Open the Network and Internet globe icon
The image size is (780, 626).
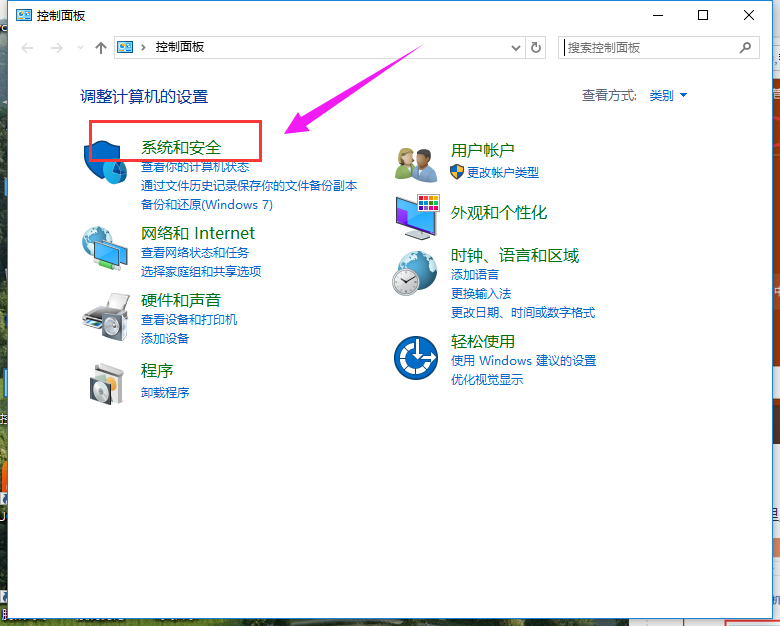tap(105, 249)
